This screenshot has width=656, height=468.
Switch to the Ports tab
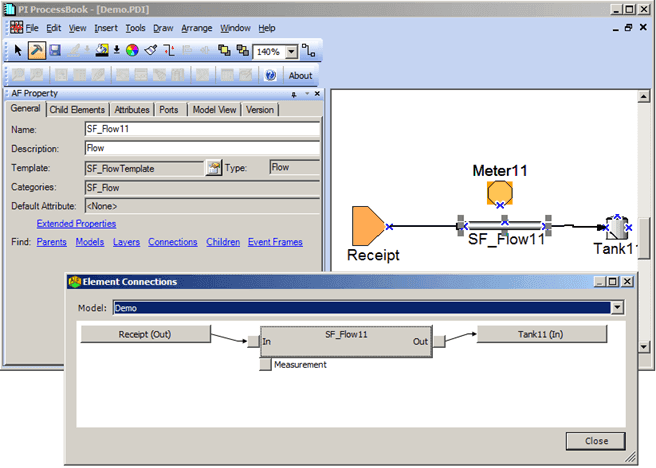pyautogui.click(x=169, y=110)
